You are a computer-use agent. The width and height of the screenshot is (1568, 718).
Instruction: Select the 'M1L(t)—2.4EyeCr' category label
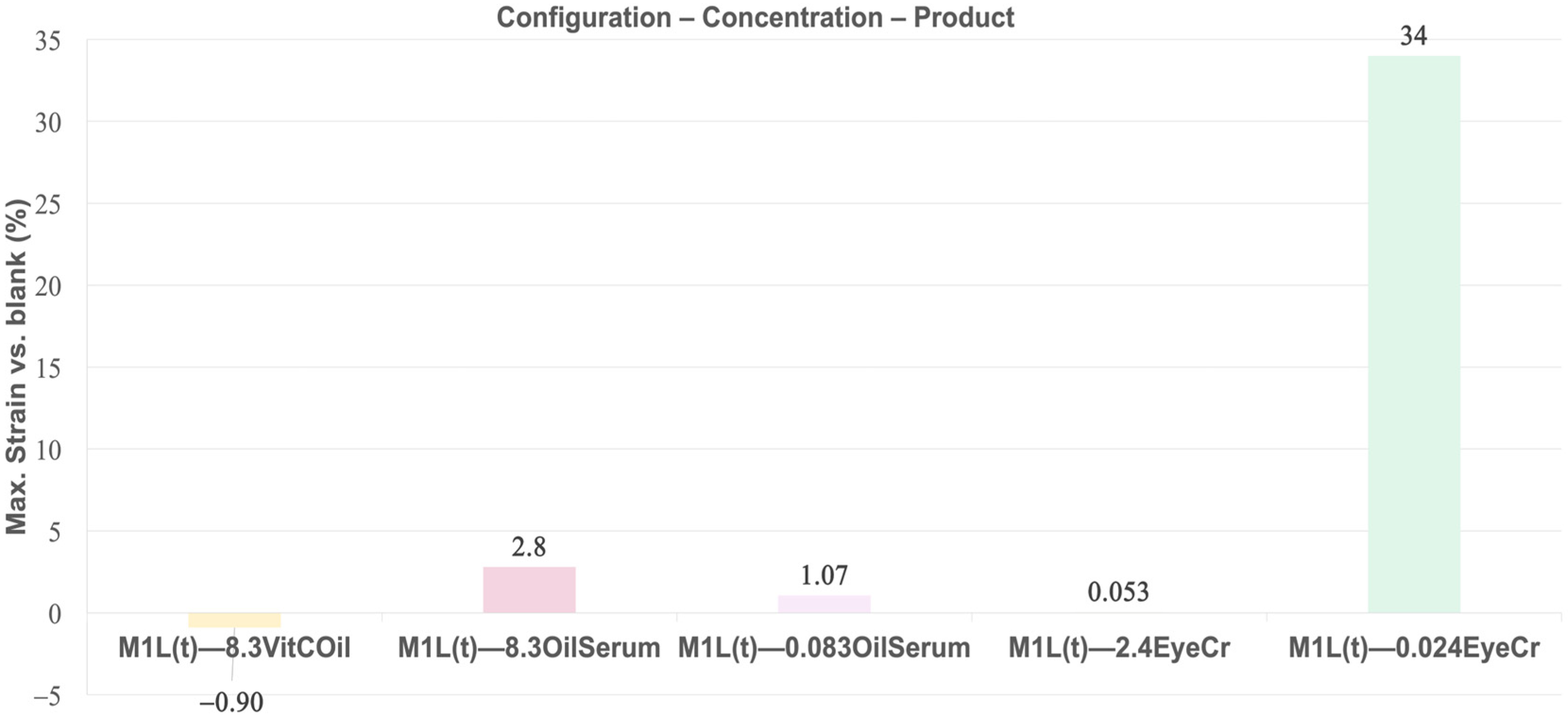pos(1119,648)
